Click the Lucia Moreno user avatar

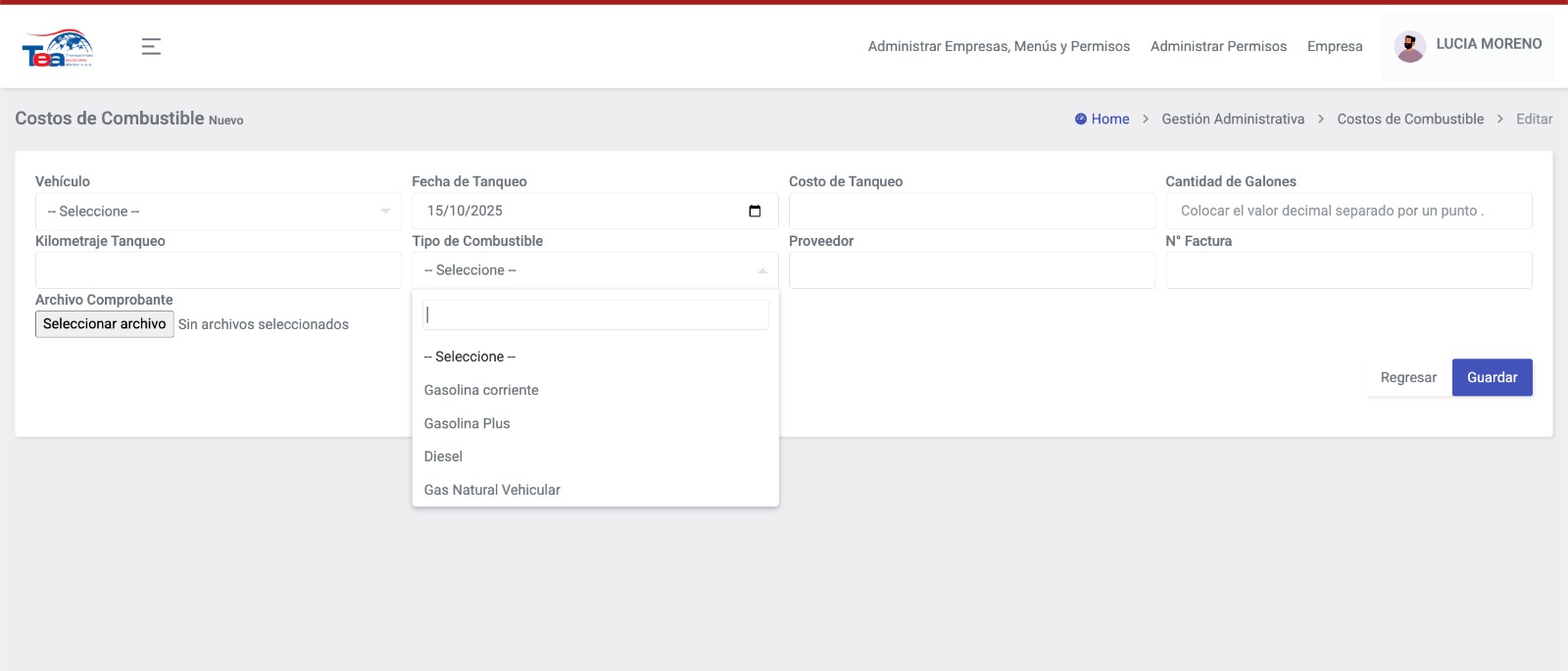pyautogui.click(x=1409, y=46)
